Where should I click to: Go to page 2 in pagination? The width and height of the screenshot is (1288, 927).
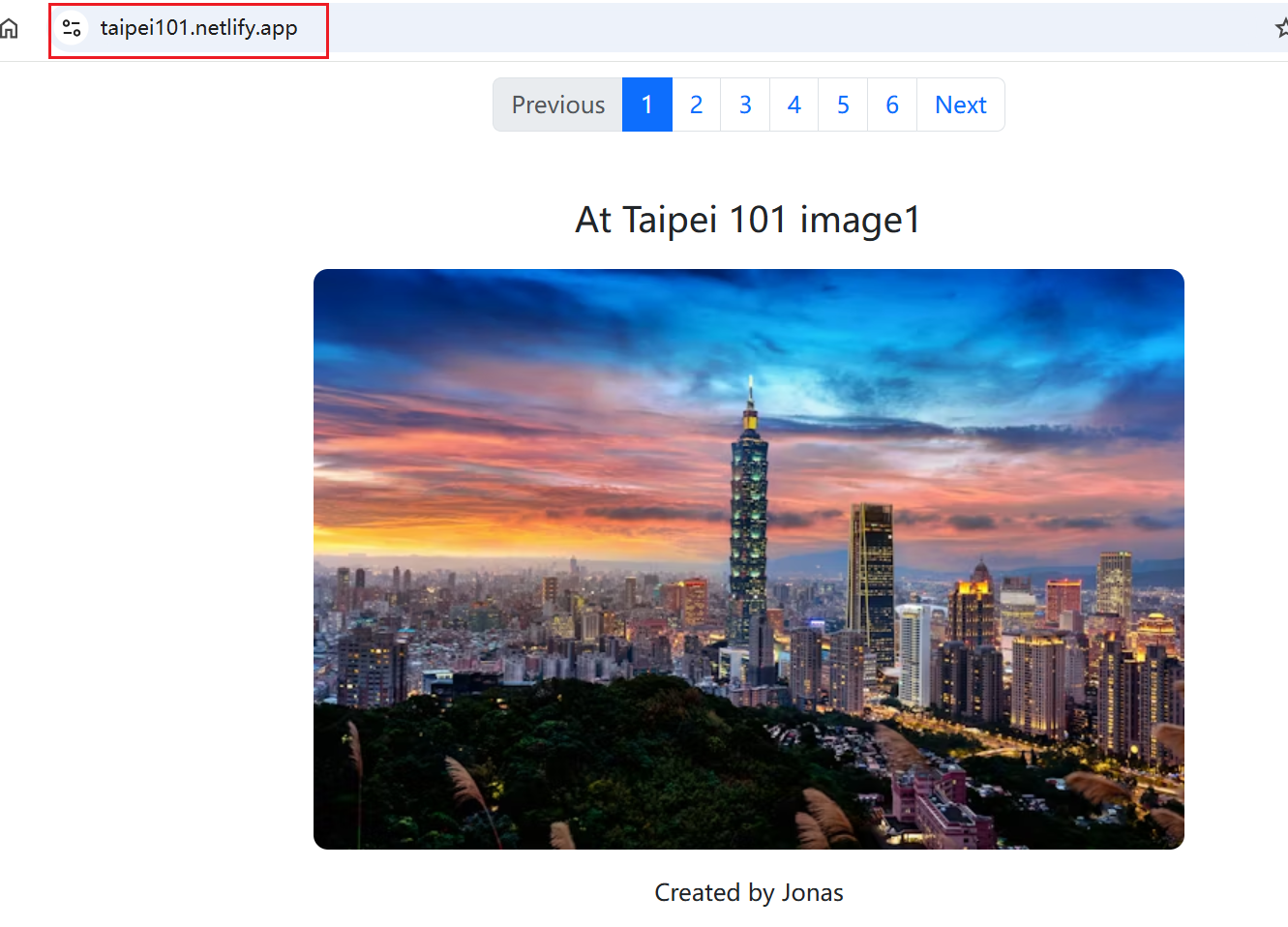tap(696, 105)
